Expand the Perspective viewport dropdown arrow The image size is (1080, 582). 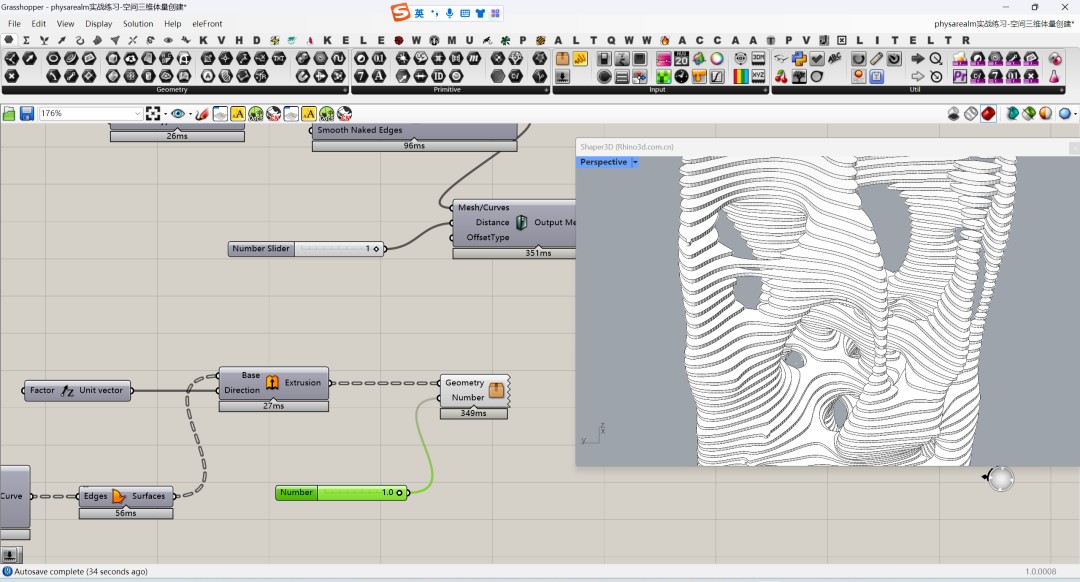[635, 163]
